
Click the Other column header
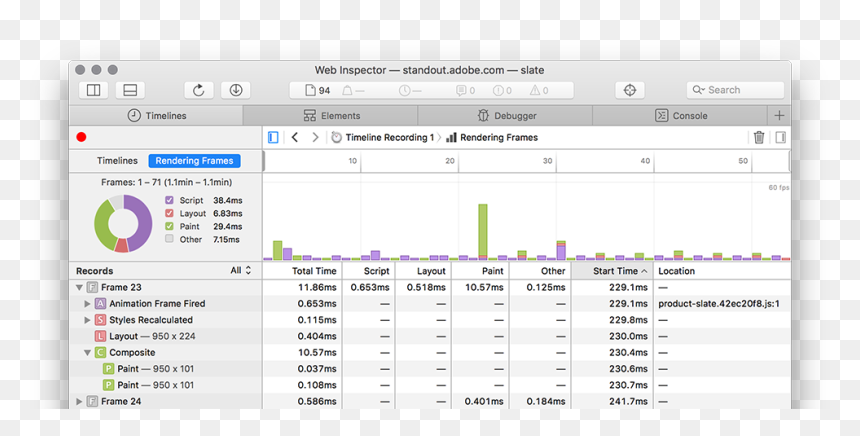pyautogui.click(x=540, y=271)
